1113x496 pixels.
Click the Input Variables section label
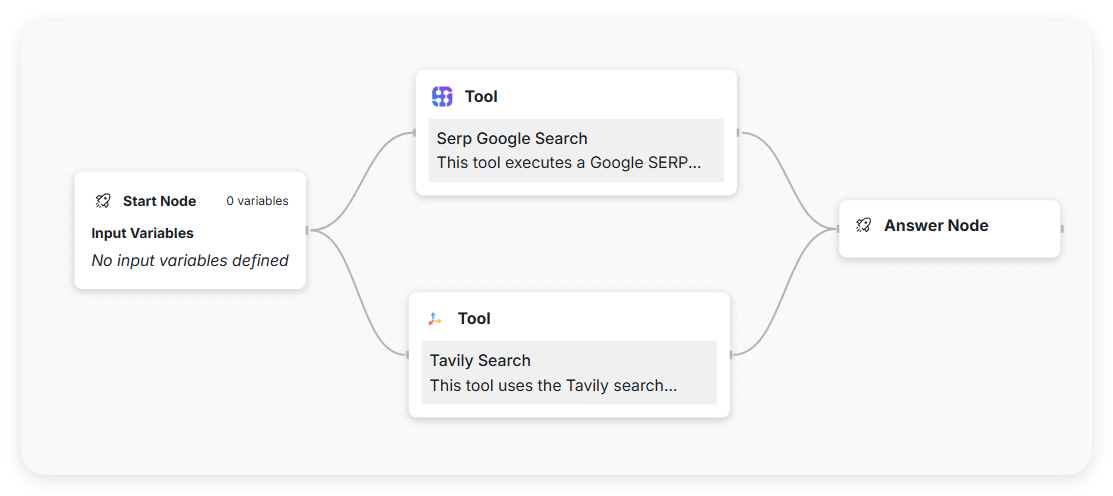[142, 233]
